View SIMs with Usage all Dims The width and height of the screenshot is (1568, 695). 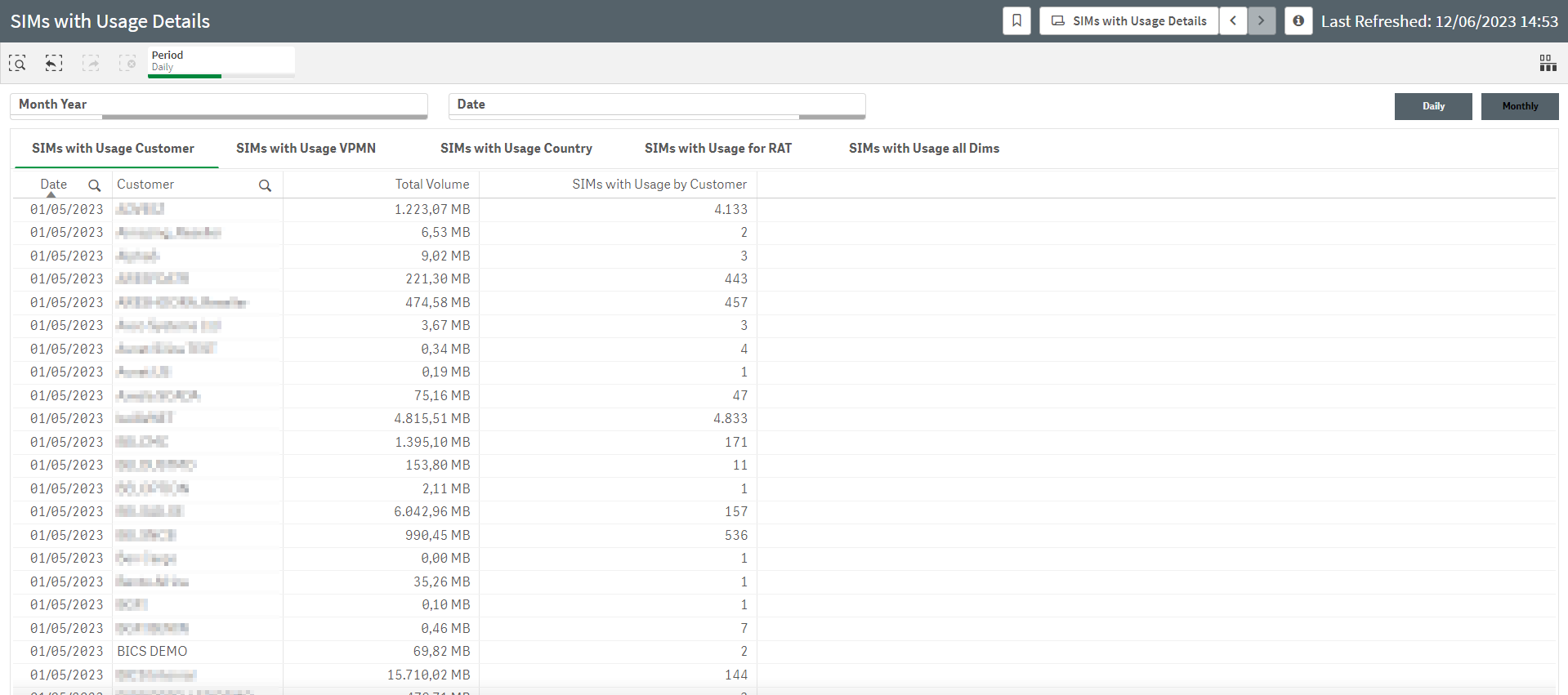923,149
